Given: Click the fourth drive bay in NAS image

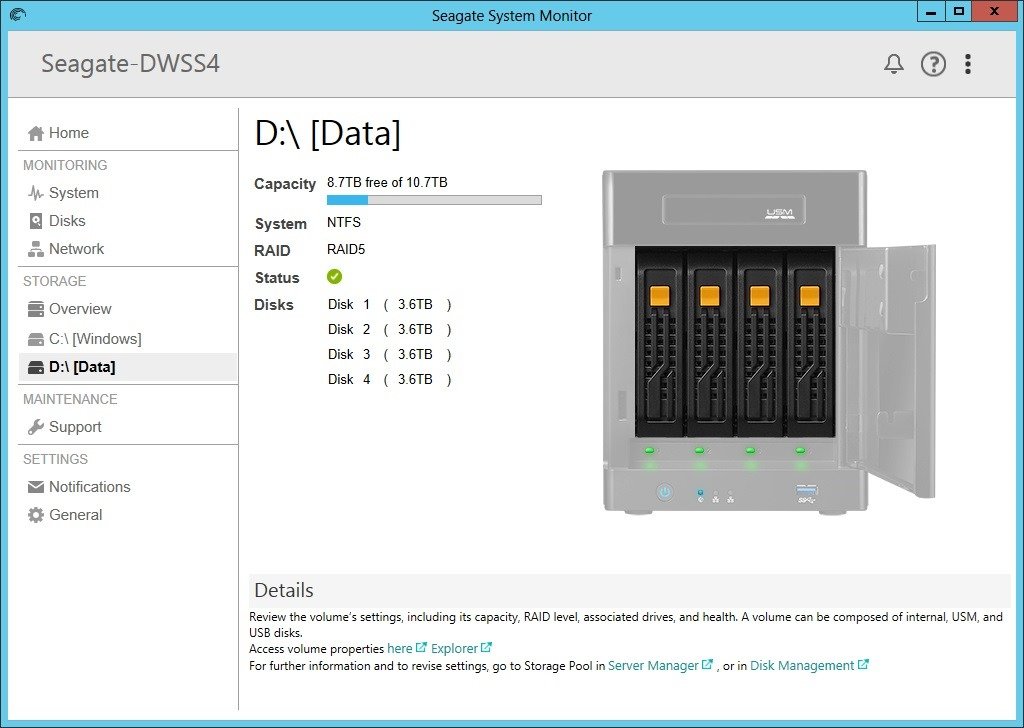Looking at the screenshot, I should click(810, 342).
